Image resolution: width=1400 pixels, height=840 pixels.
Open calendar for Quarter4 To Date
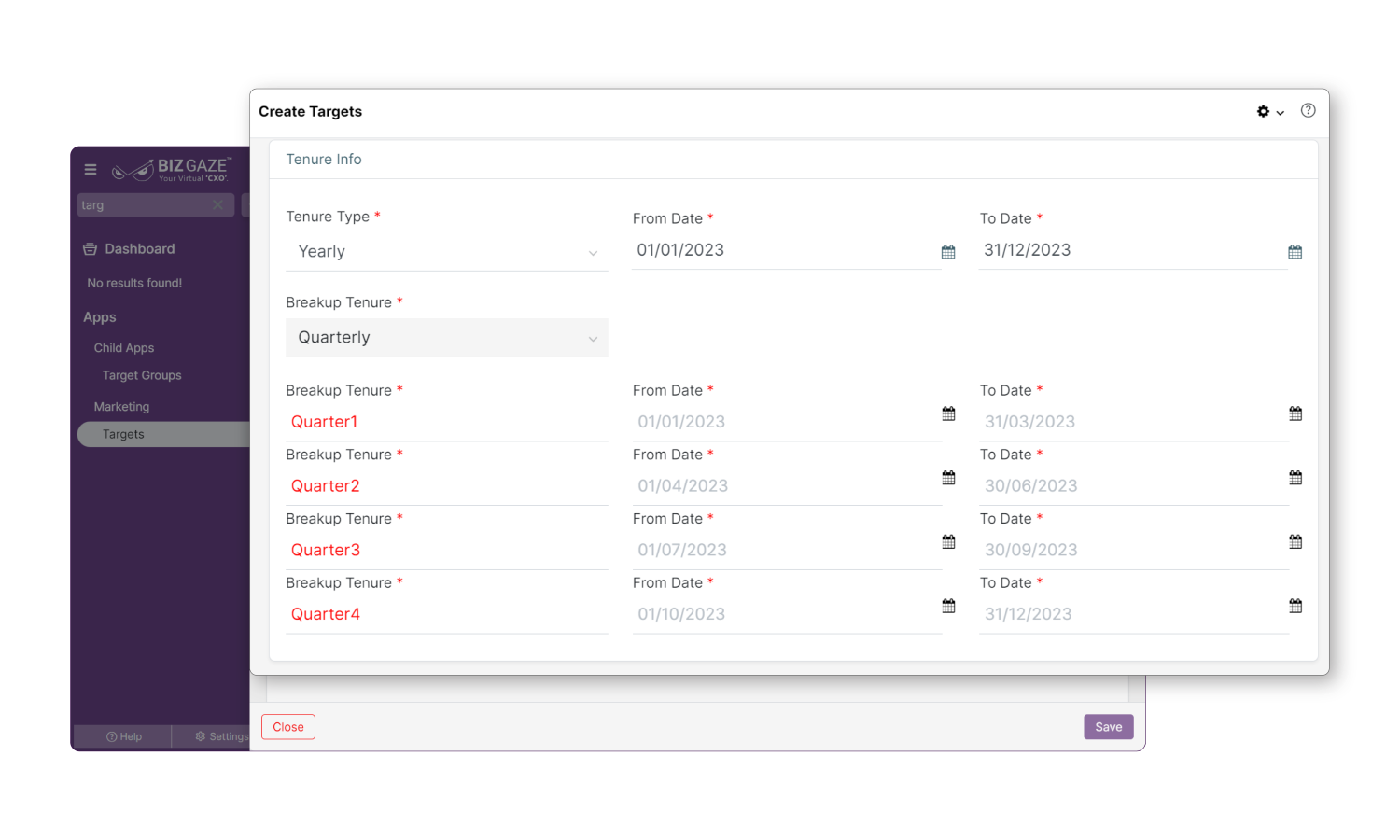(x=1295, y=607)
